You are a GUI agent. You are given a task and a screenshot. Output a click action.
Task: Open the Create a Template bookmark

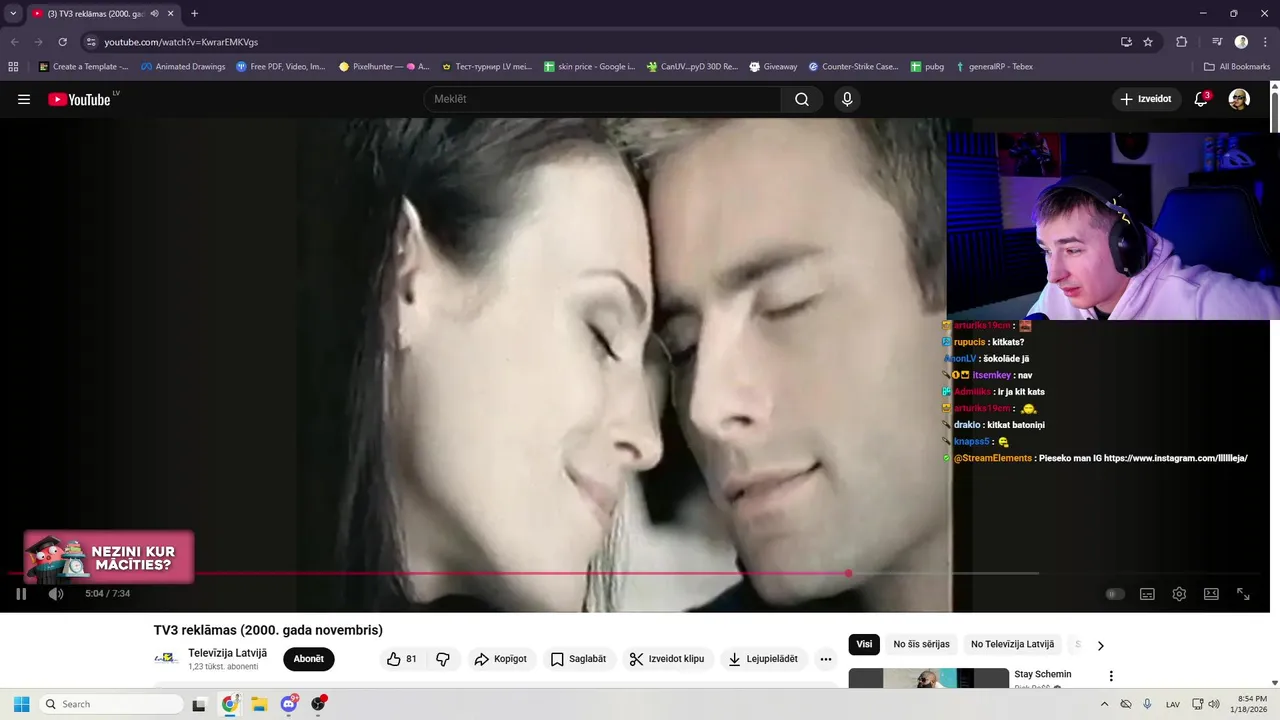(84, 67)
